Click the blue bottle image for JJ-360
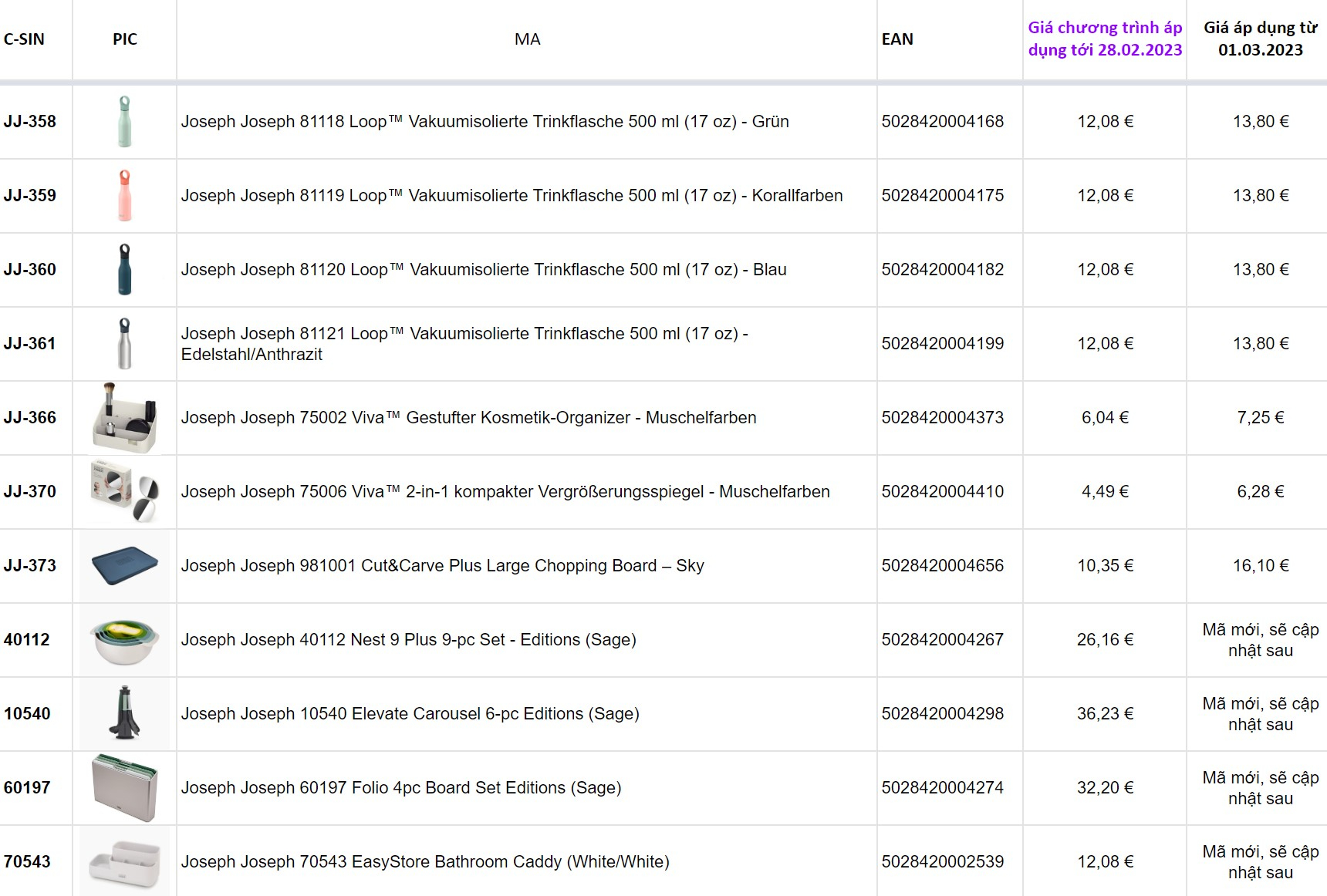Image resolution: width=1327 pixels, height=896 pixels. tap(124, 269)
